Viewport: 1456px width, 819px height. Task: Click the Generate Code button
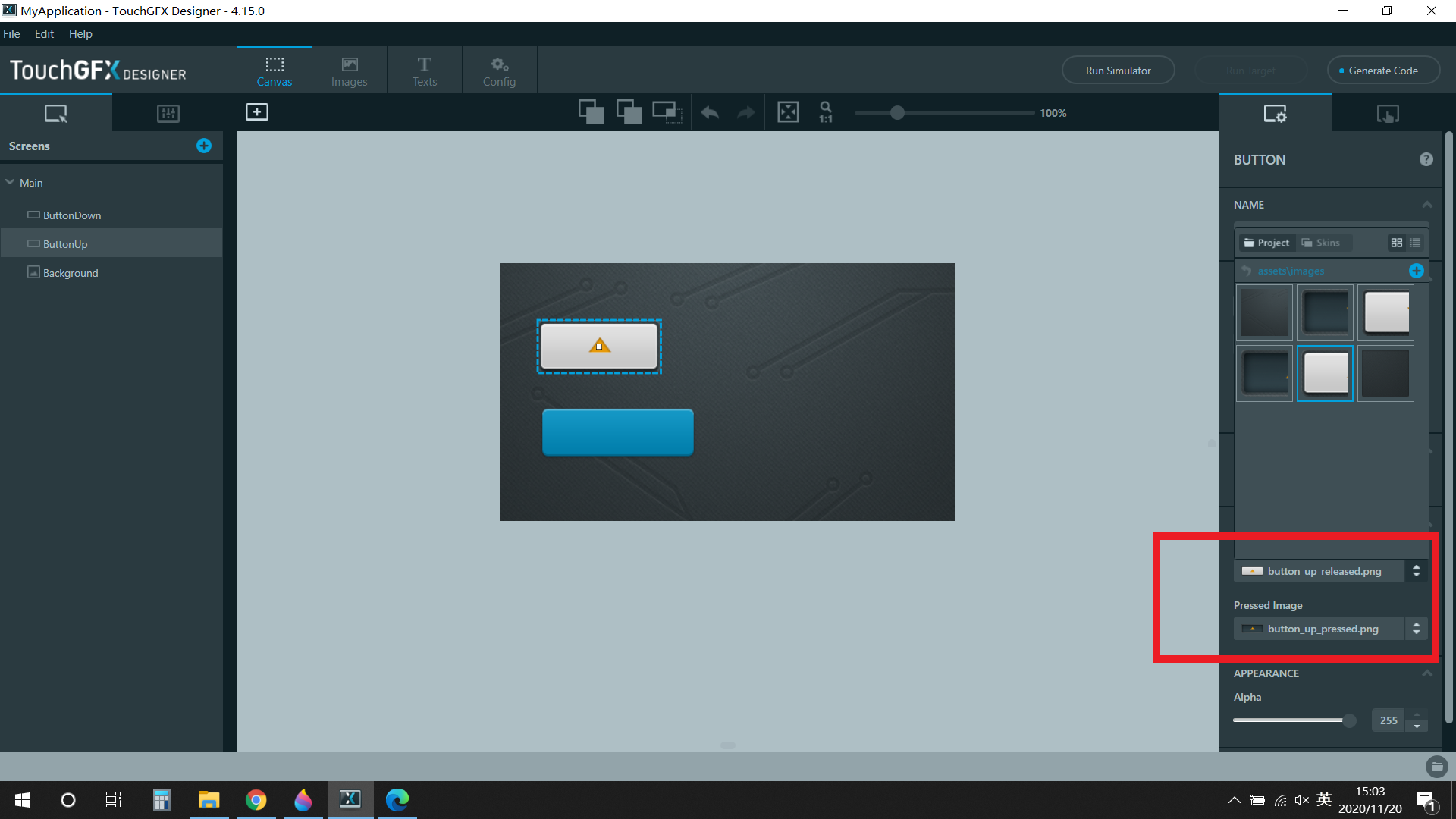click(1382, 71)
